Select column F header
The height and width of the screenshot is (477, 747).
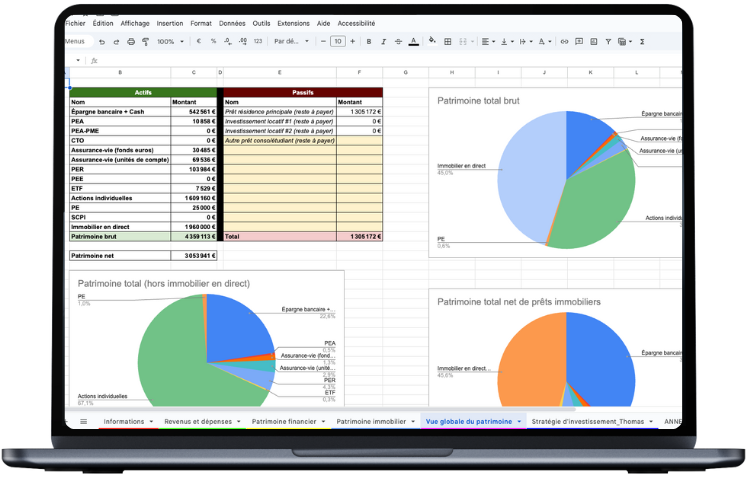[x=359, y=72]
